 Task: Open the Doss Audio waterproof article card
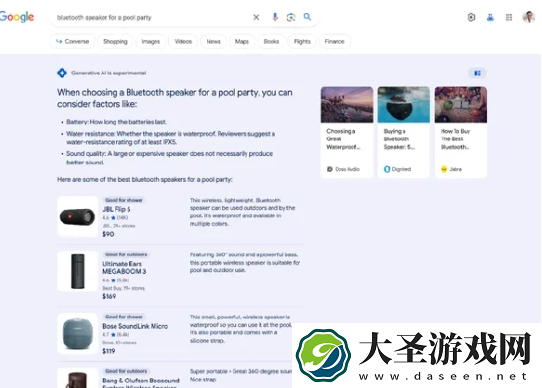(347, 132)
